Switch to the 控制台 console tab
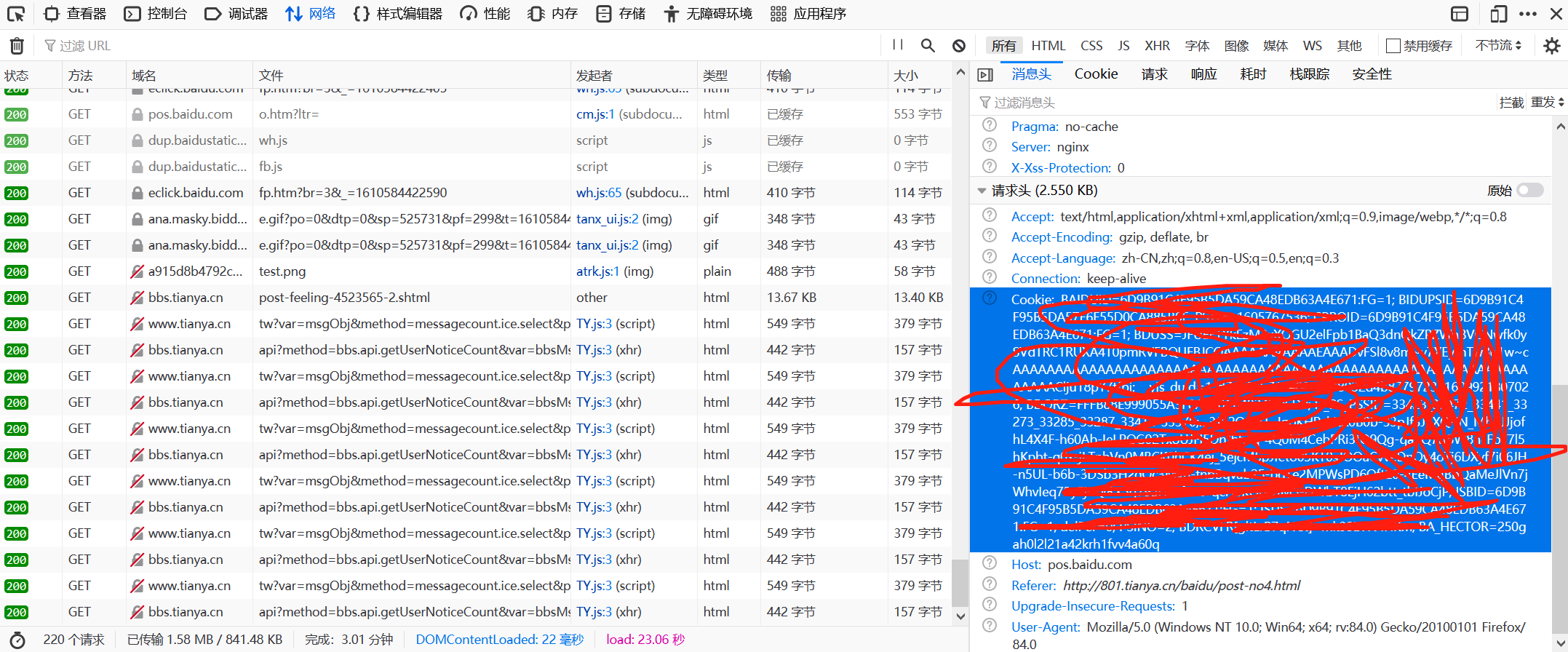 pos(156,14)
